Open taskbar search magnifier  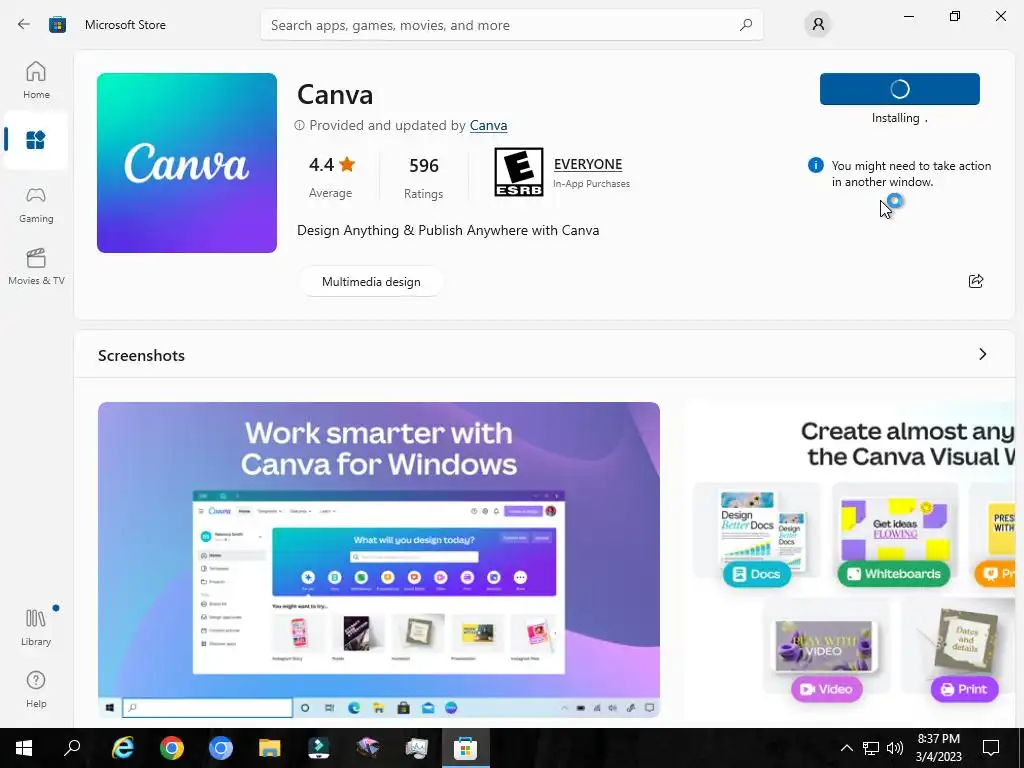pos(72,747)
